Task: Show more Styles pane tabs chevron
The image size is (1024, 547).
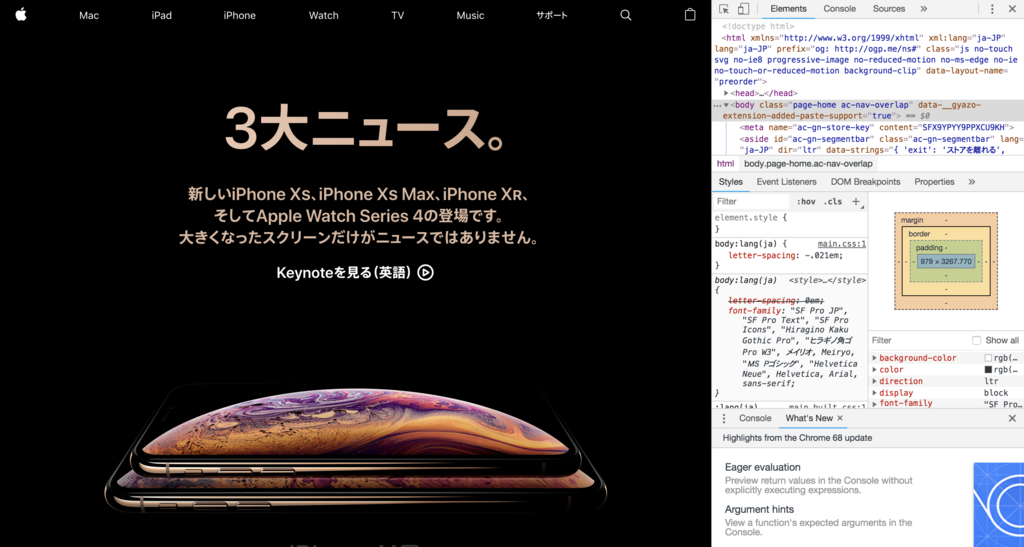Action: (x=972, y=182)
